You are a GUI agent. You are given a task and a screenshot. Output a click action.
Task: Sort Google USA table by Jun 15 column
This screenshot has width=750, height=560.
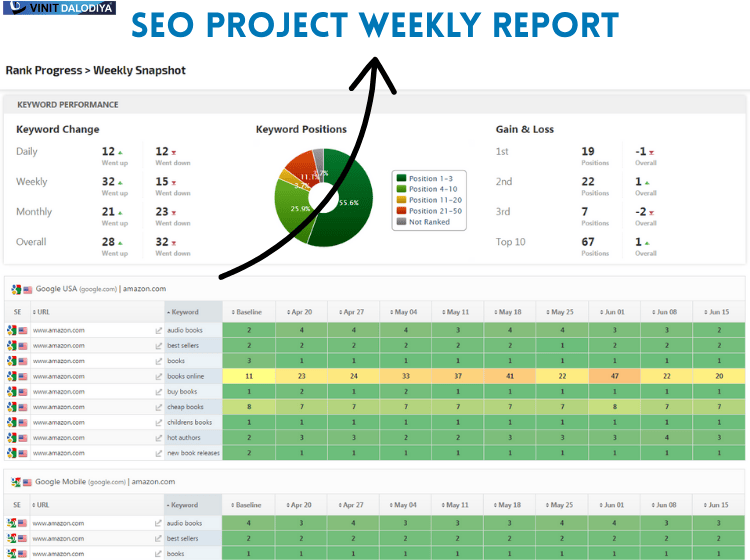(719, 312)
